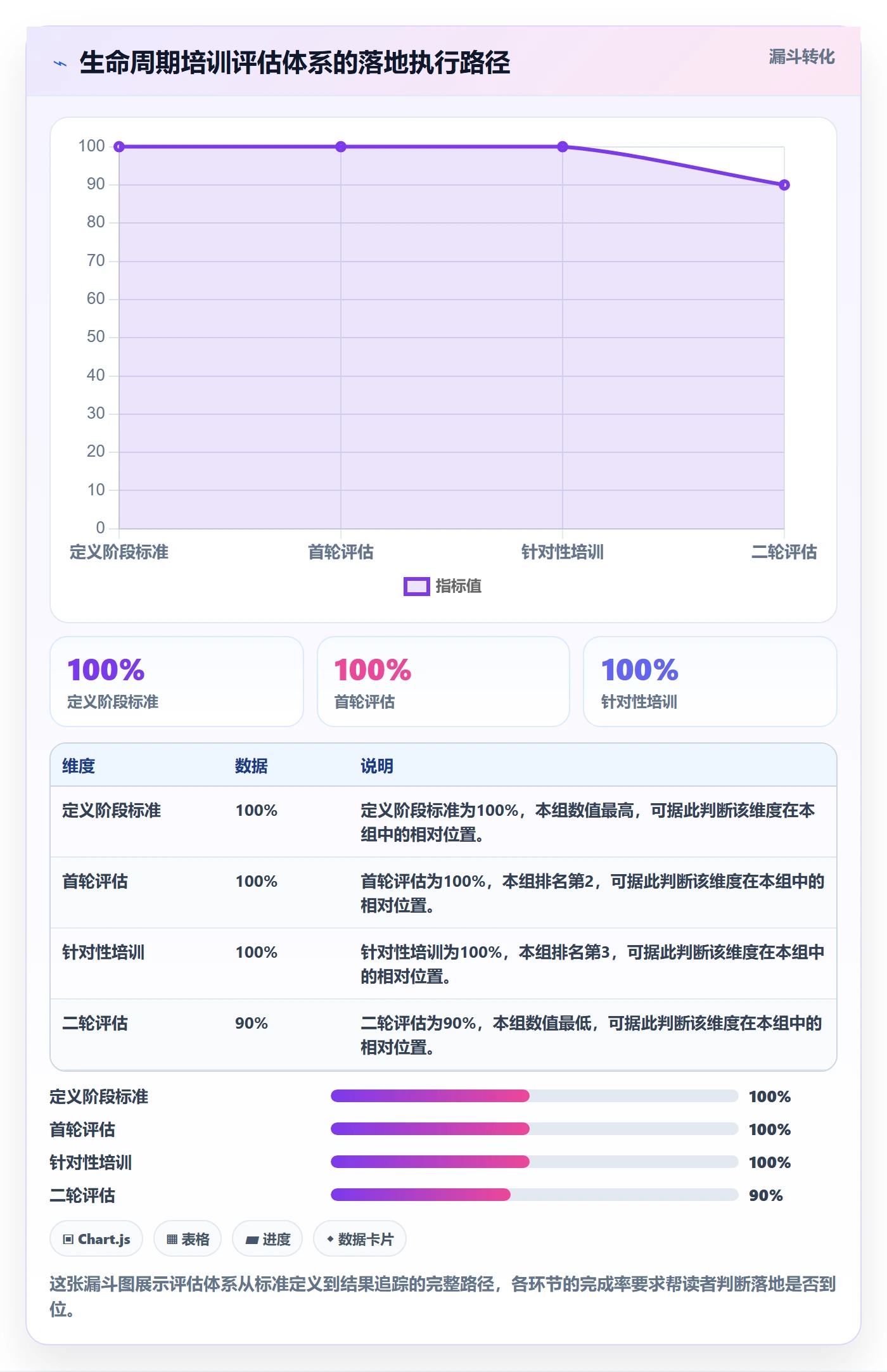Viewport: 887px width, 1372px height.
Task: Click the 首轮评估 row description mentioning 排名第2
Action: pyautogui.click(x=592, y=893)
